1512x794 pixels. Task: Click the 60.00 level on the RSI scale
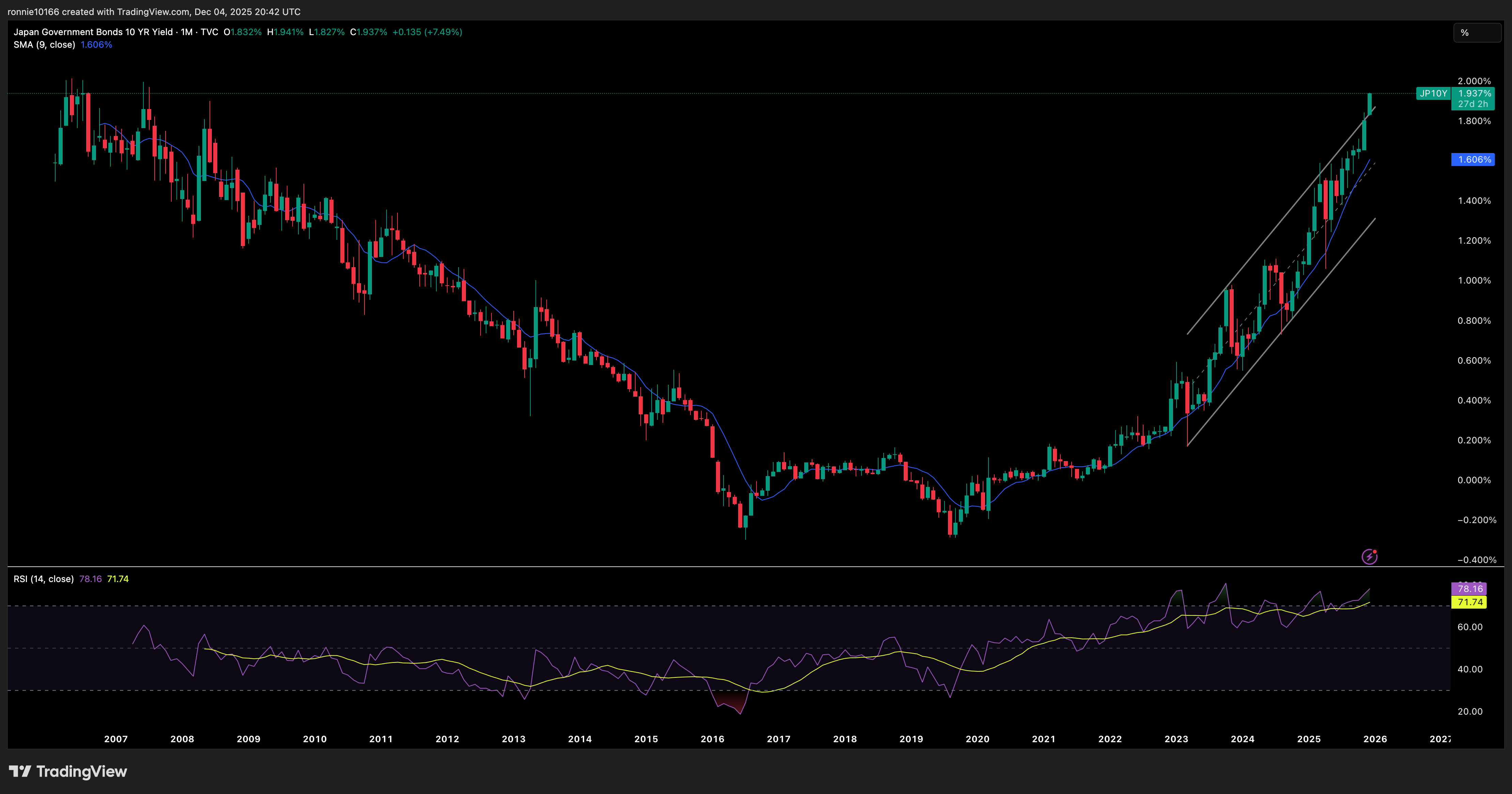point(1470,627)
